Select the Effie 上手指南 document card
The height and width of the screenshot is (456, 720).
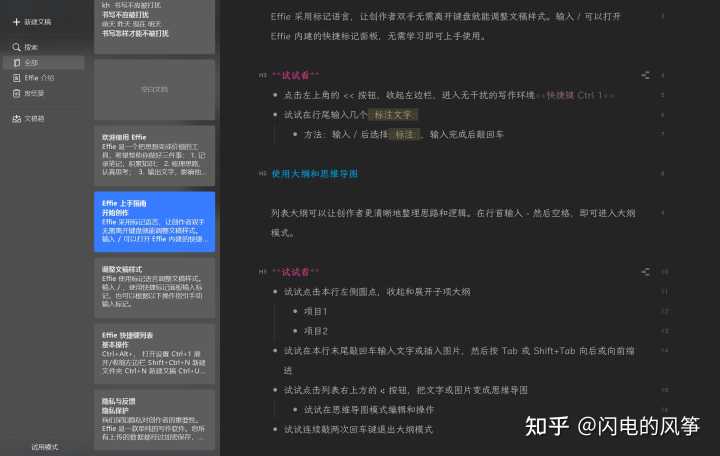(154, 222)
